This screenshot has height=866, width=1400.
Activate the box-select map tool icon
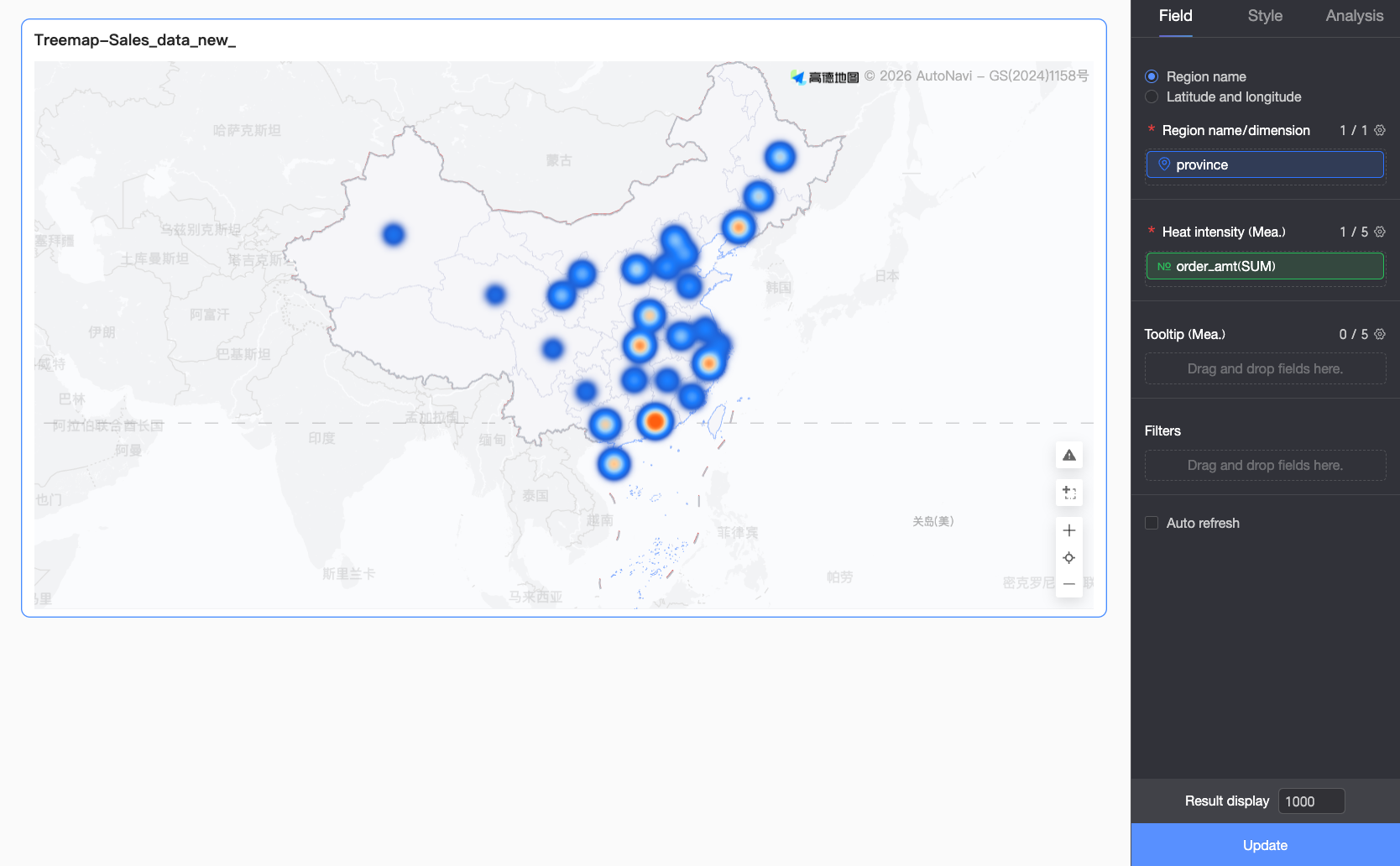1068,493
